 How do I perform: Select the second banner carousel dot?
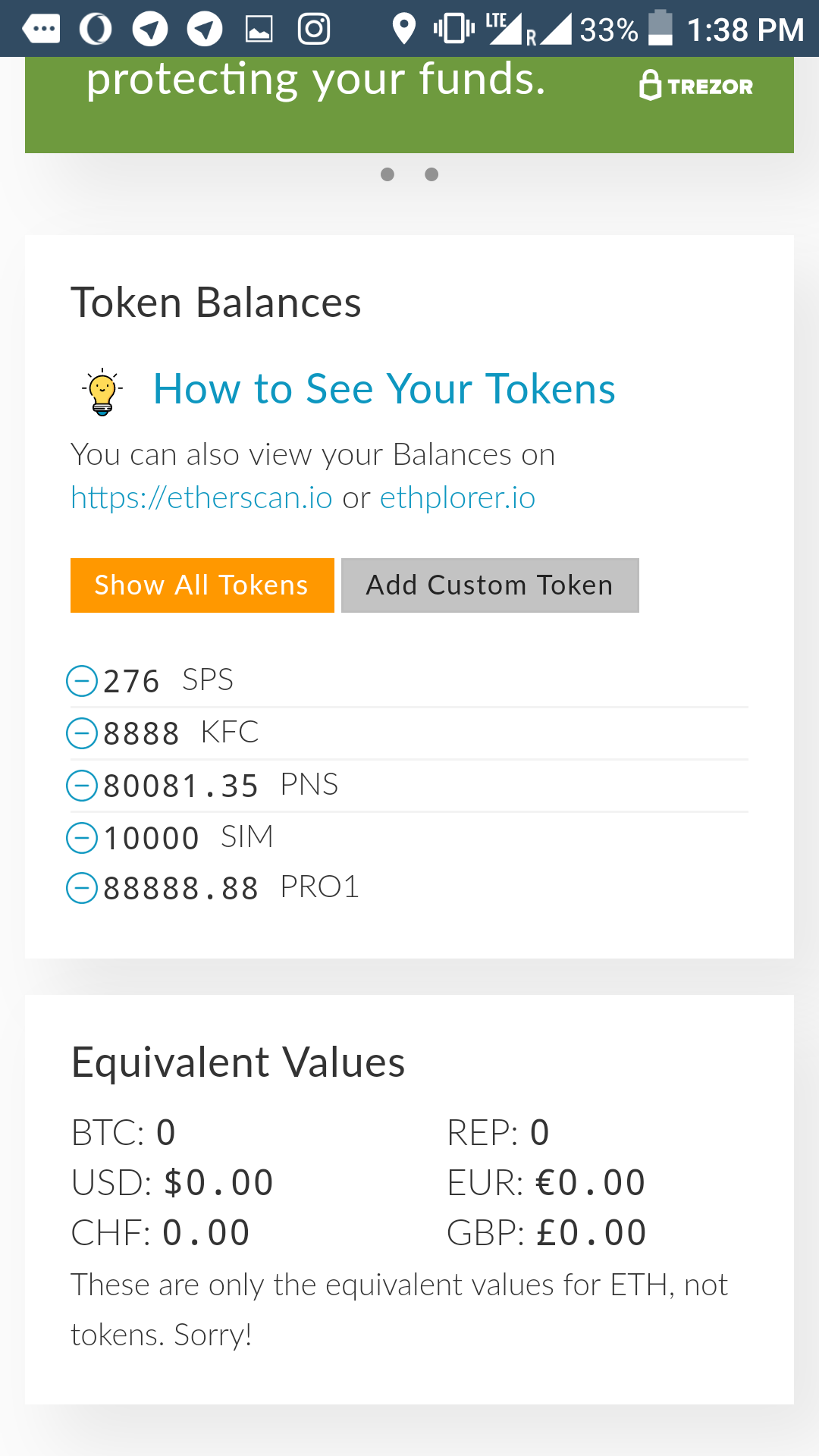[431, 174]
